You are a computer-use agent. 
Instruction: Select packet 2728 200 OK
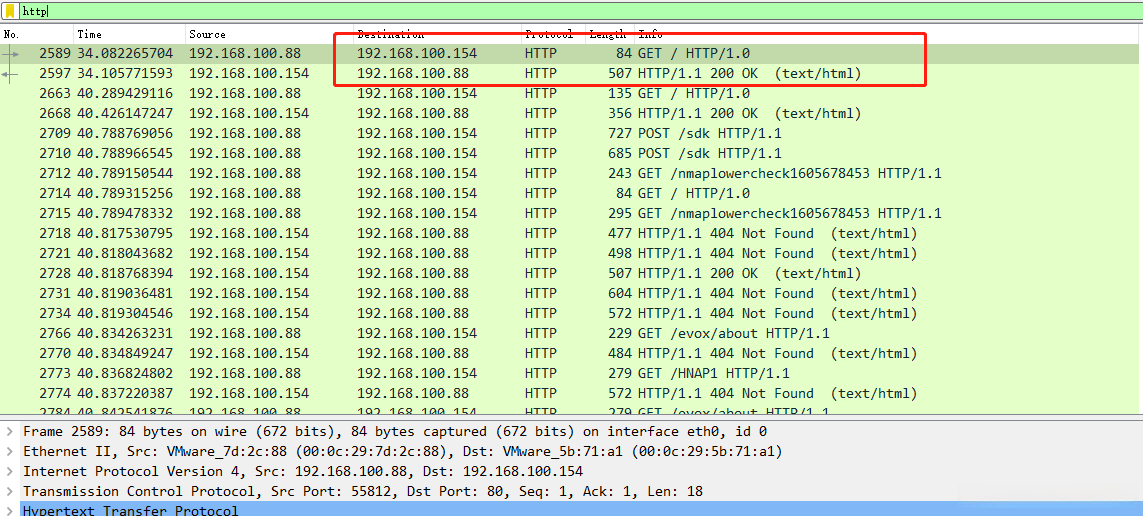(570, 273)
